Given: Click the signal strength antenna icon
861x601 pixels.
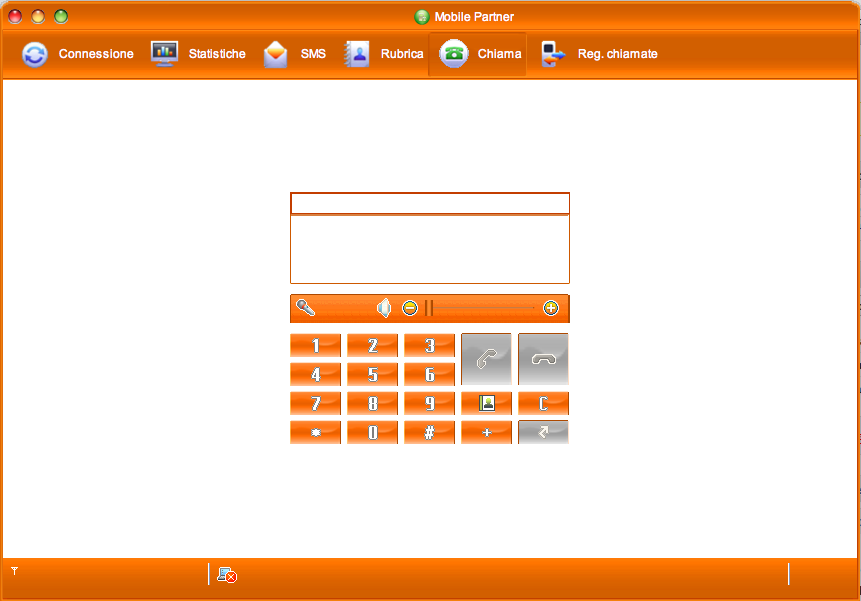Looking at the screenshot, I should coord(15,571).
